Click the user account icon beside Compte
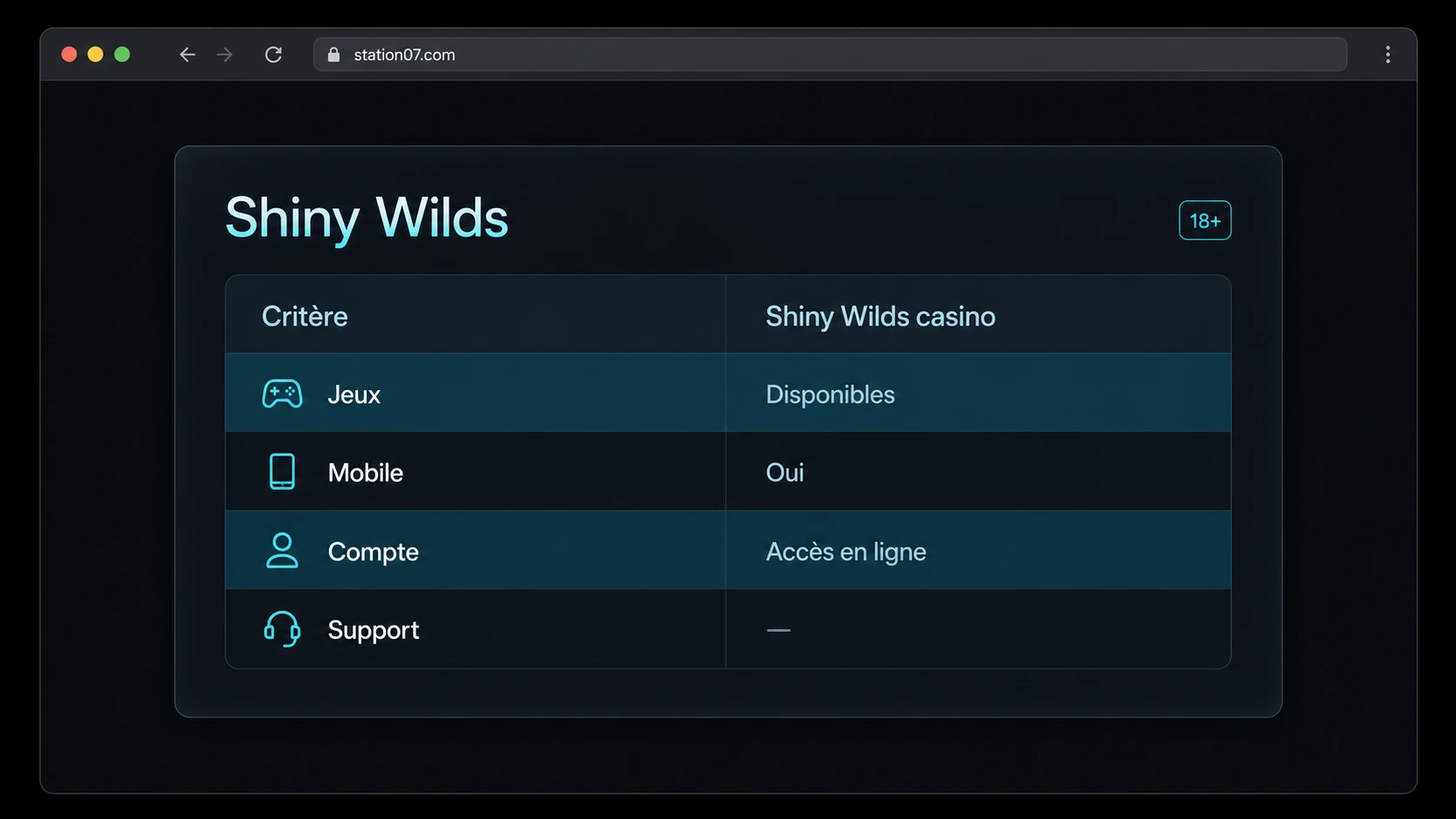The height and width of the screenshot is (819, 1456). [x=282, y=551]
